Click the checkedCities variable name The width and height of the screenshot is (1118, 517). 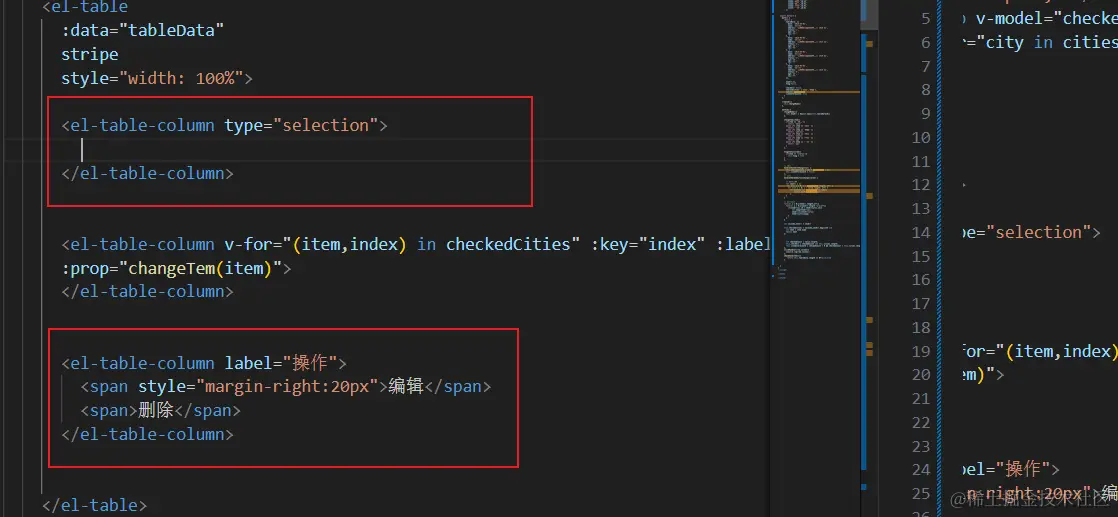click(x=508, y=245)
